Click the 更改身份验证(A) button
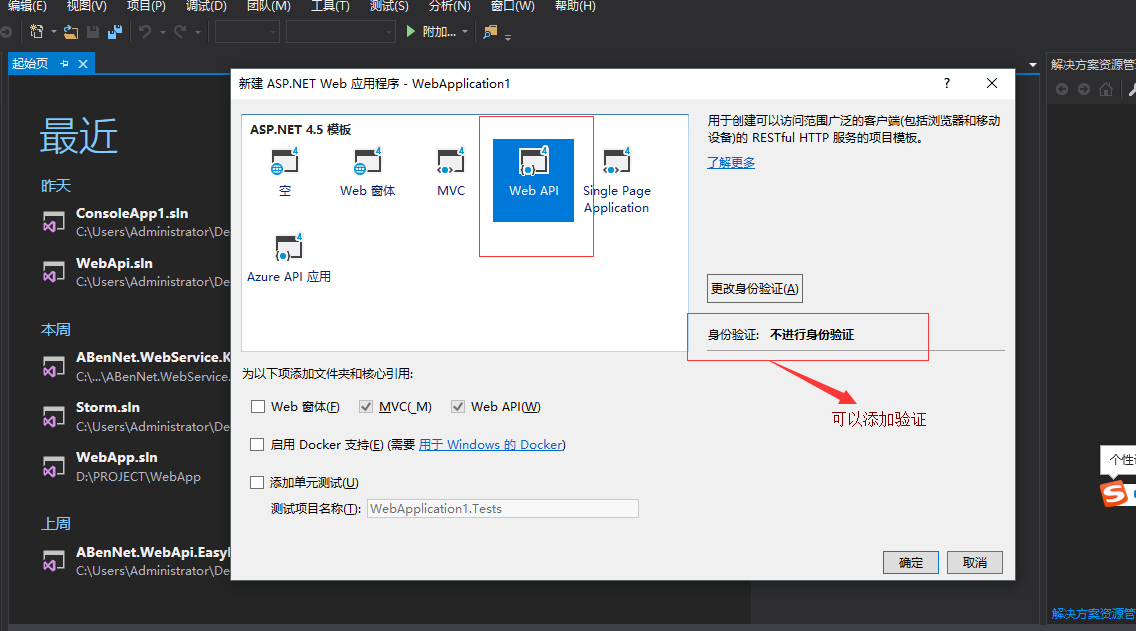Screen dimensions: 1136x631 click(754, 288)
